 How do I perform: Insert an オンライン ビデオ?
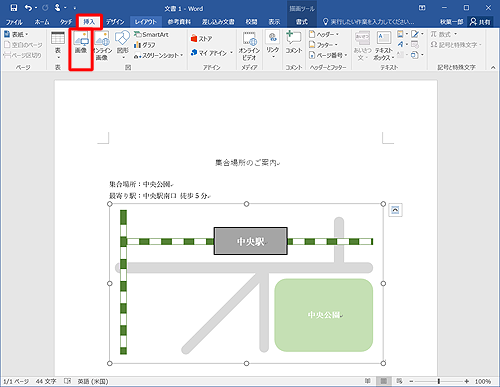pos(249,46)
